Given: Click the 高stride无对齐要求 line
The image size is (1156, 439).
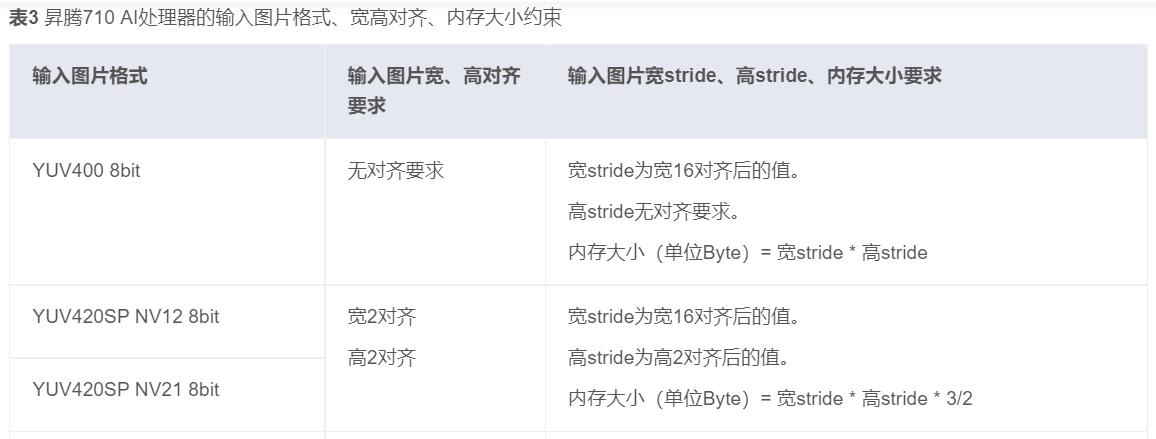Looking at the screenshot, I should coord(660,211).
